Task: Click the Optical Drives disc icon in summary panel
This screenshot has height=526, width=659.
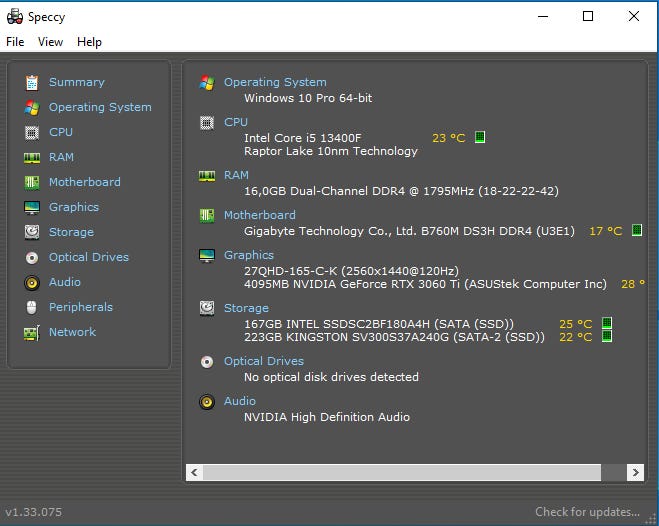Action: (x=207, y=362)
